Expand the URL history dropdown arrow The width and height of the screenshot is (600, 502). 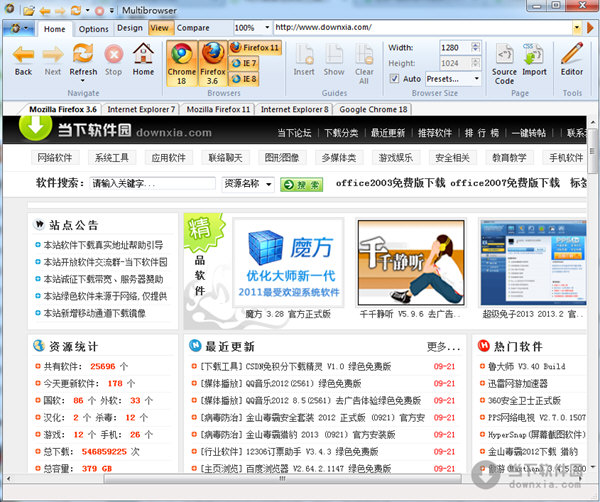click(577, 28)
